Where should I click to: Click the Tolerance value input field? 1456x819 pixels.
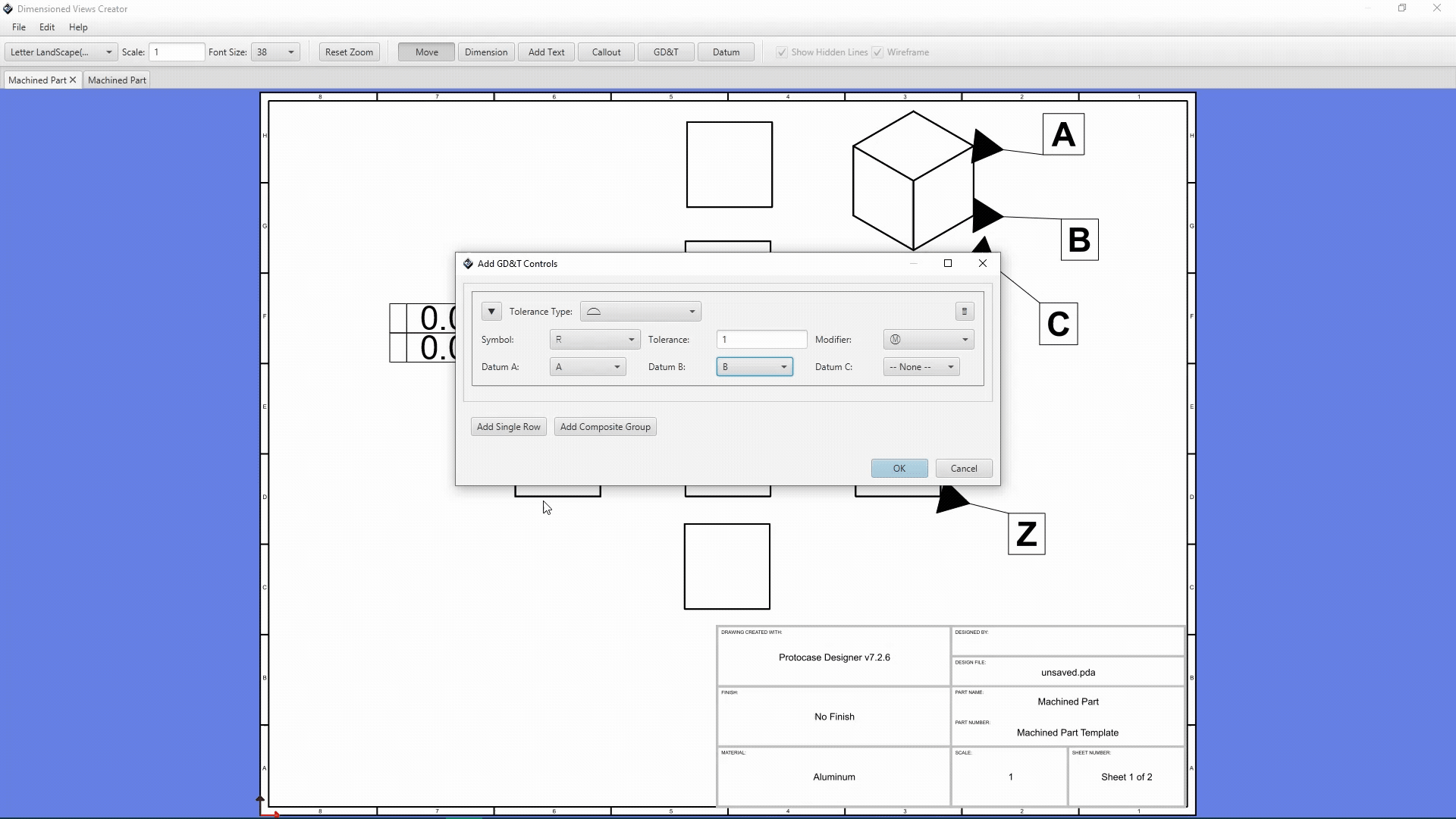coord(761,340)
